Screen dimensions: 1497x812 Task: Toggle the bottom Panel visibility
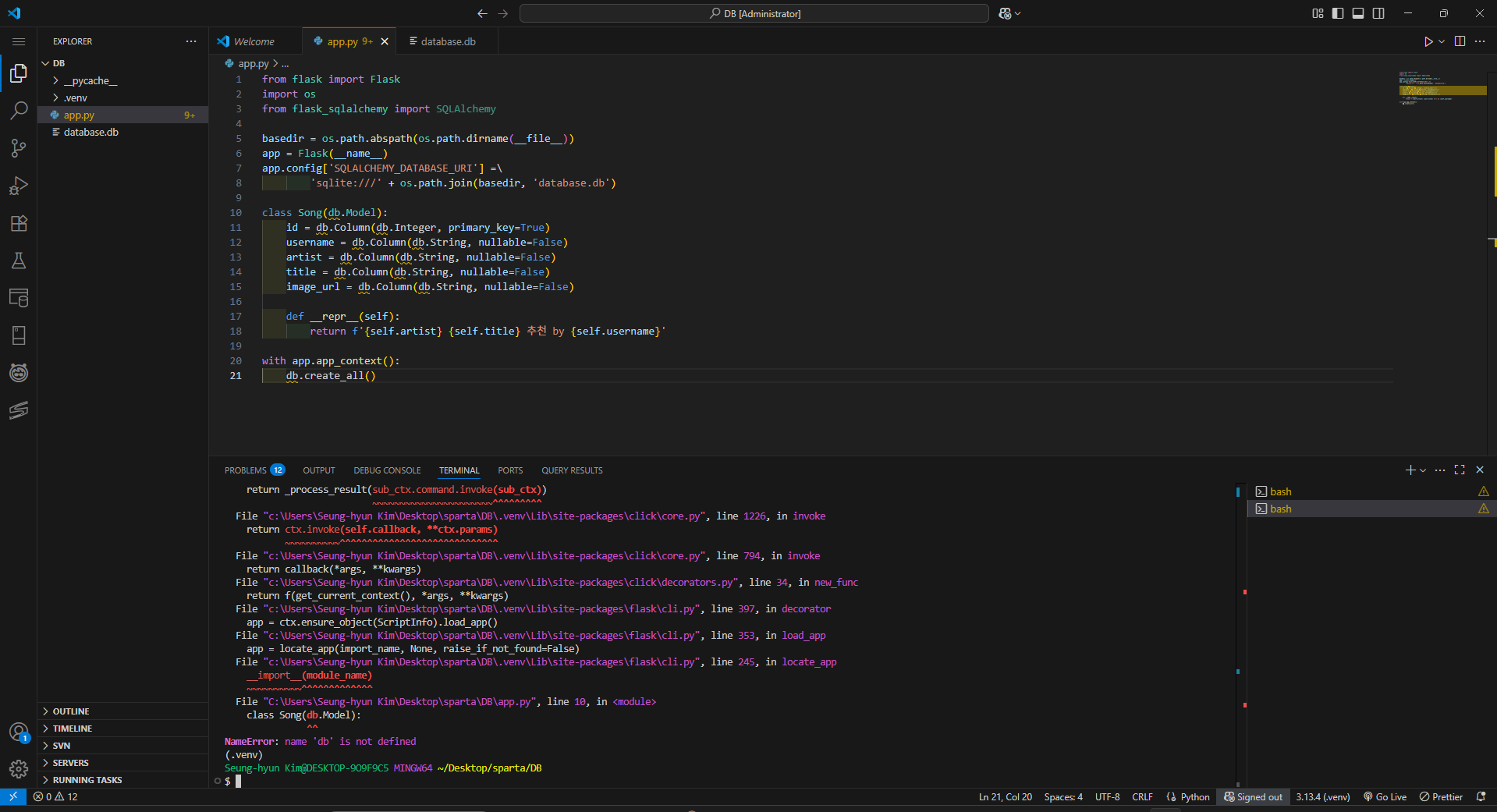pyautogui.click(x=1358, y=13)
